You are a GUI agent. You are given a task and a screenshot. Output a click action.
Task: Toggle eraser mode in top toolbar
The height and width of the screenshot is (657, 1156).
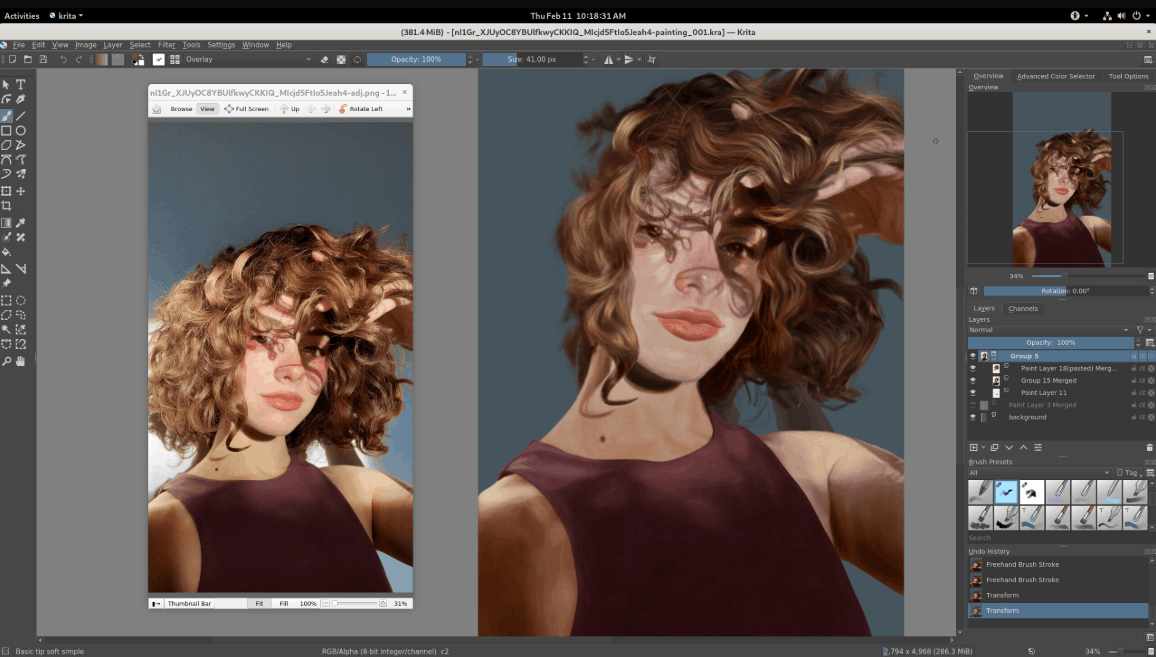pyautogui.click(x=324, y=60)
